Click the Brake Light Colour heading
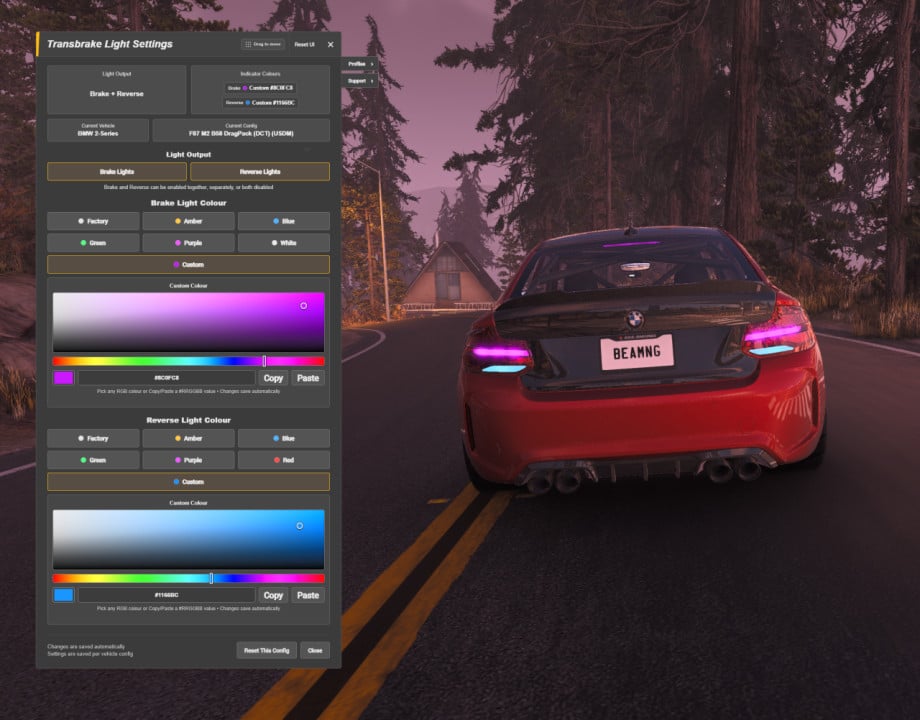Screen dimensions: 920x720 [x=188, y=203]
